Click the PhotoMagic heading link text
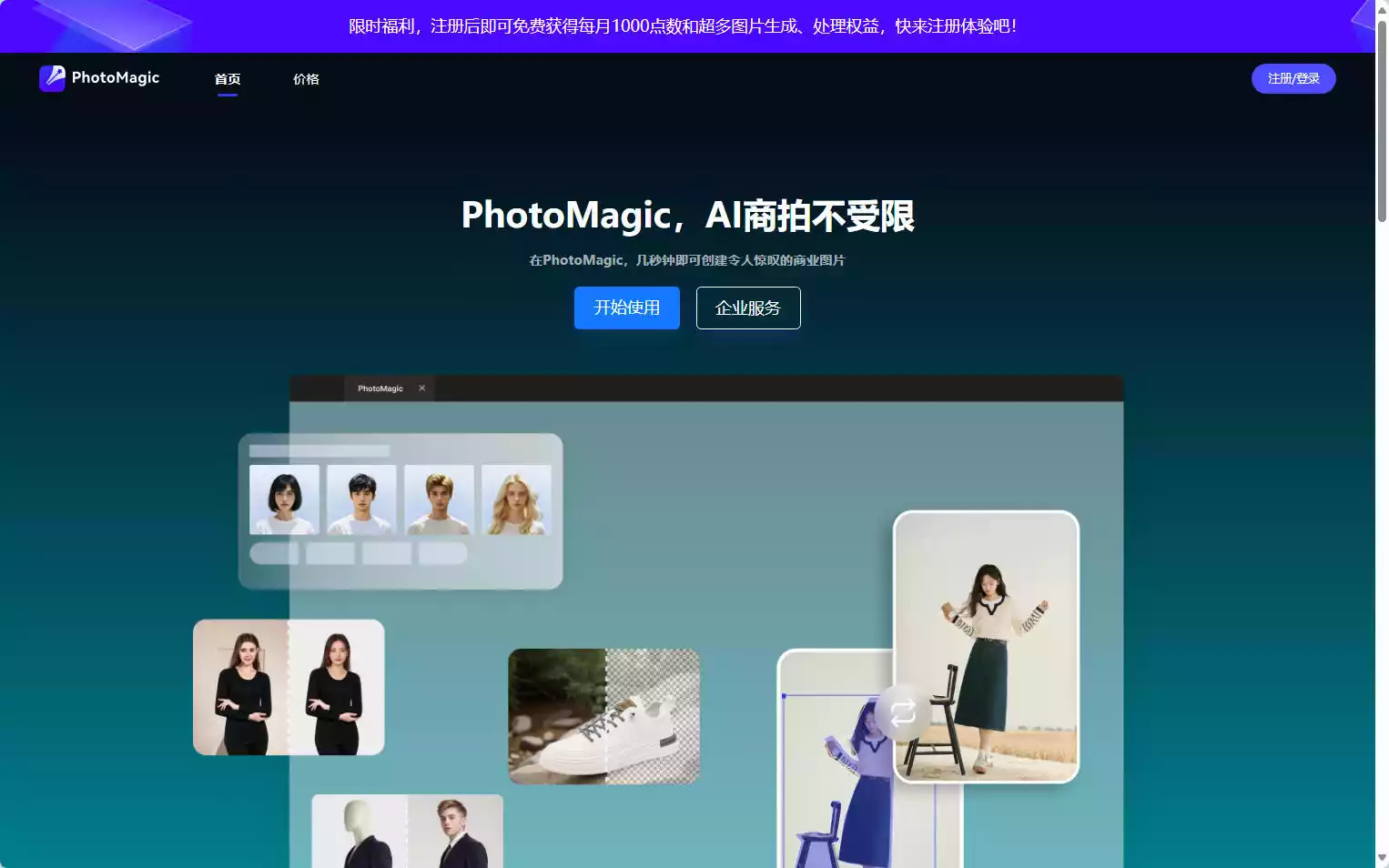1389x868 pixels. (x=115, y=78)
